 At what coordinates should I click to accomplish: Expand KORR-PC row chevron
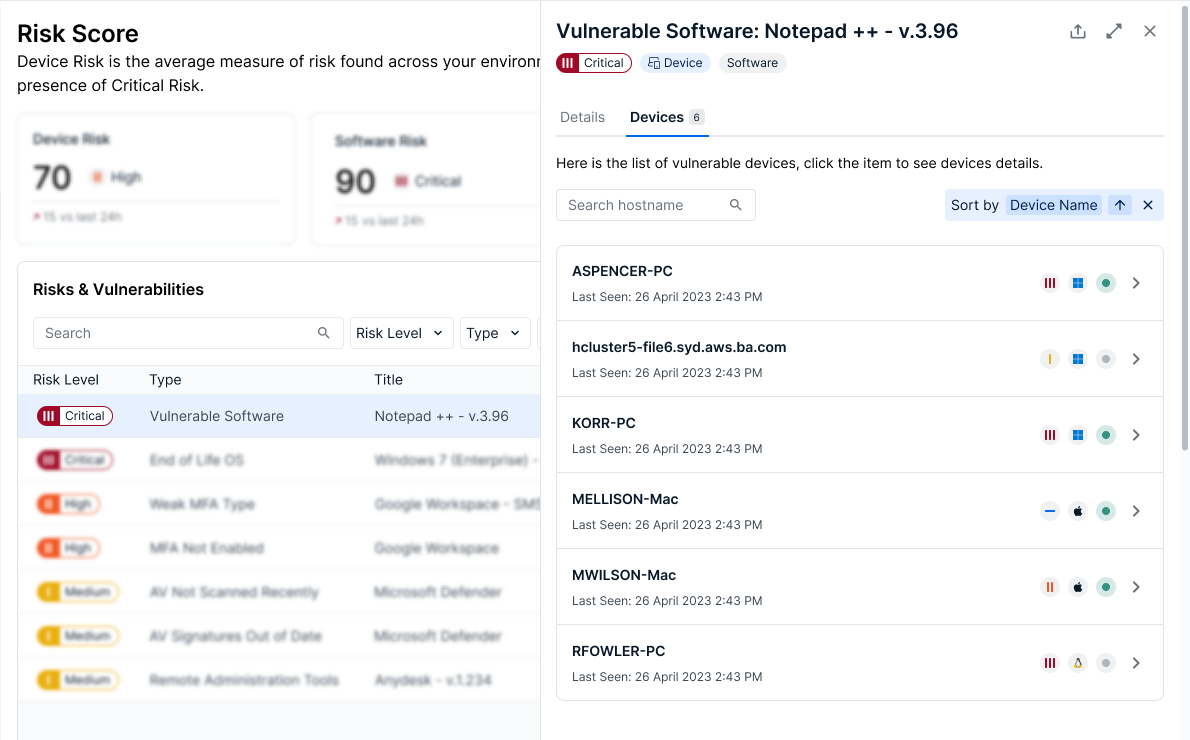click(x=1136, y=435)
